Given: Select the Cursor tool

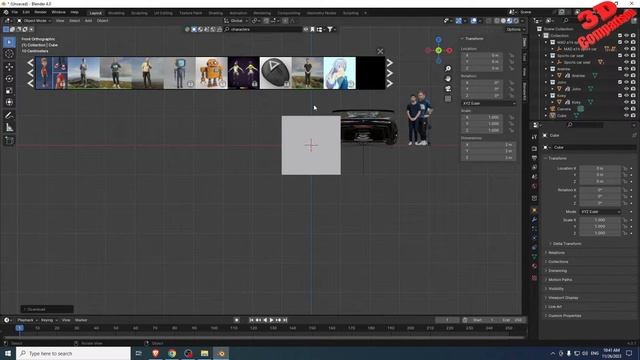Looking at the screenshot, I should click(9, 54).
